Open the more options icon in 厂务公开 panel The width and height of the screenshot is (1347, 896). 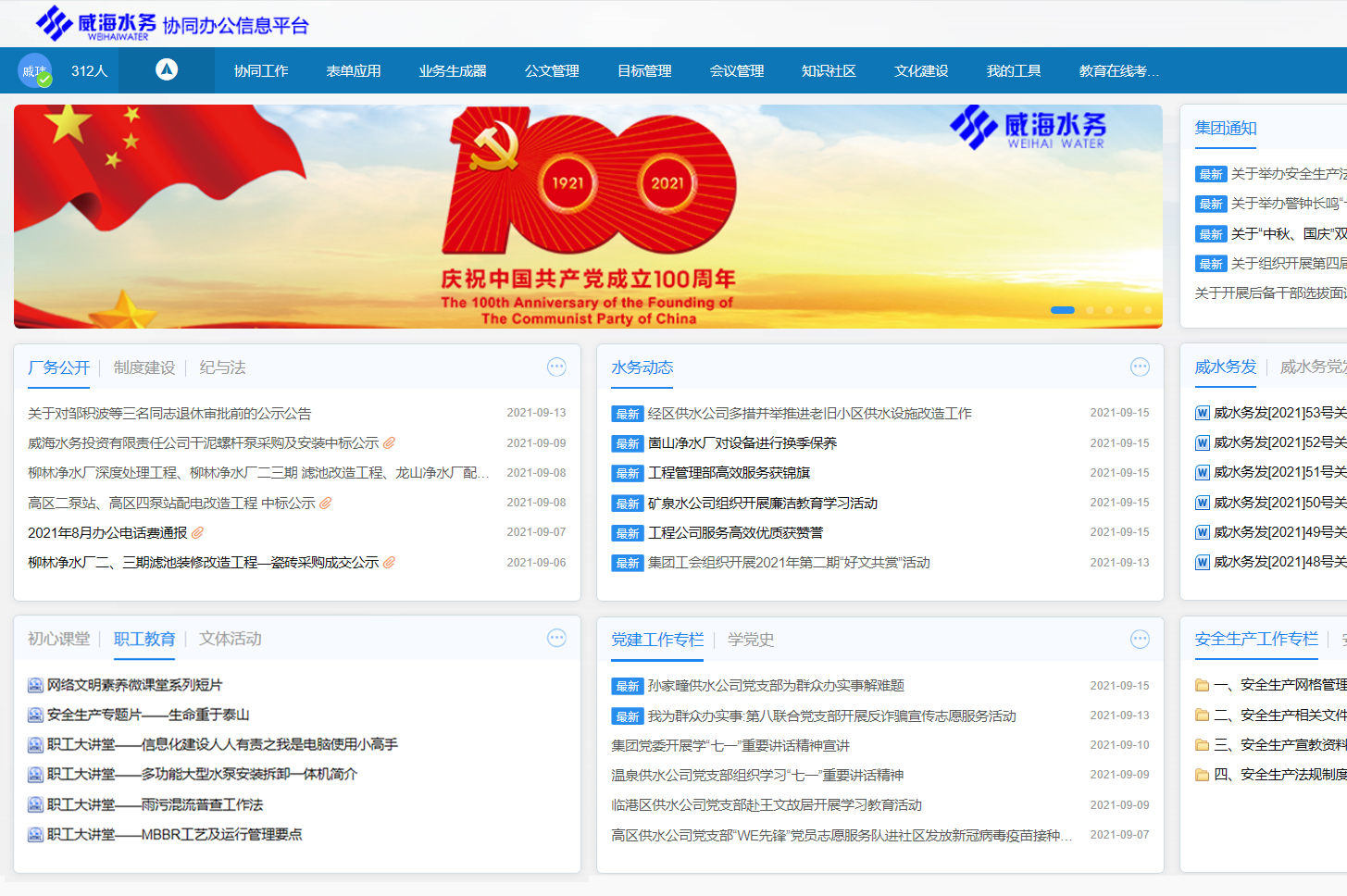coord(556,367)
